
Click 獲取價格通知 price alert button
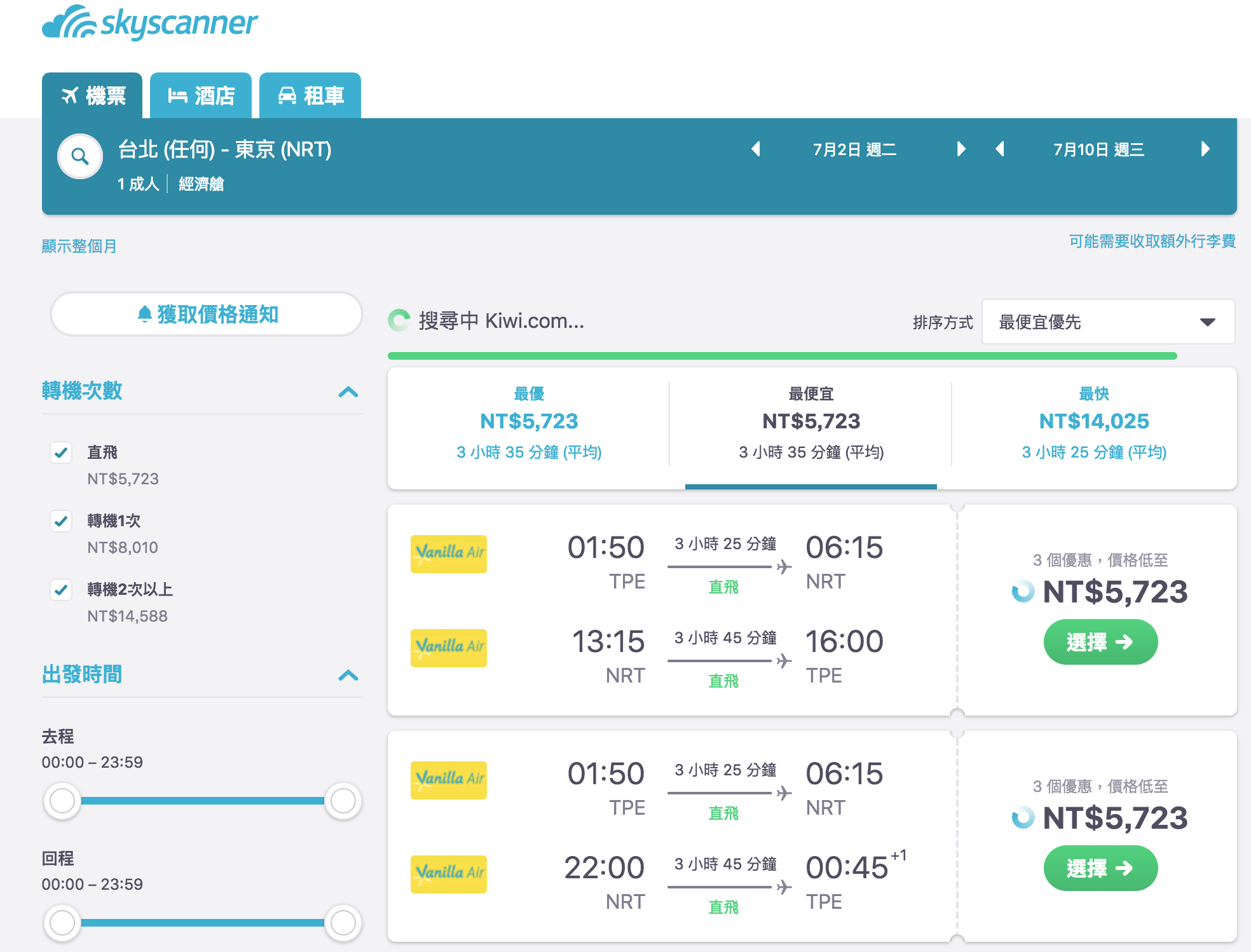pos(207,314)
